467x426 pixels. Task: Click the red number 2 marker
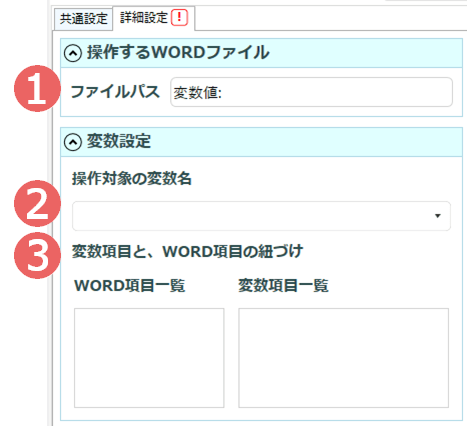(x=37, y=203)
